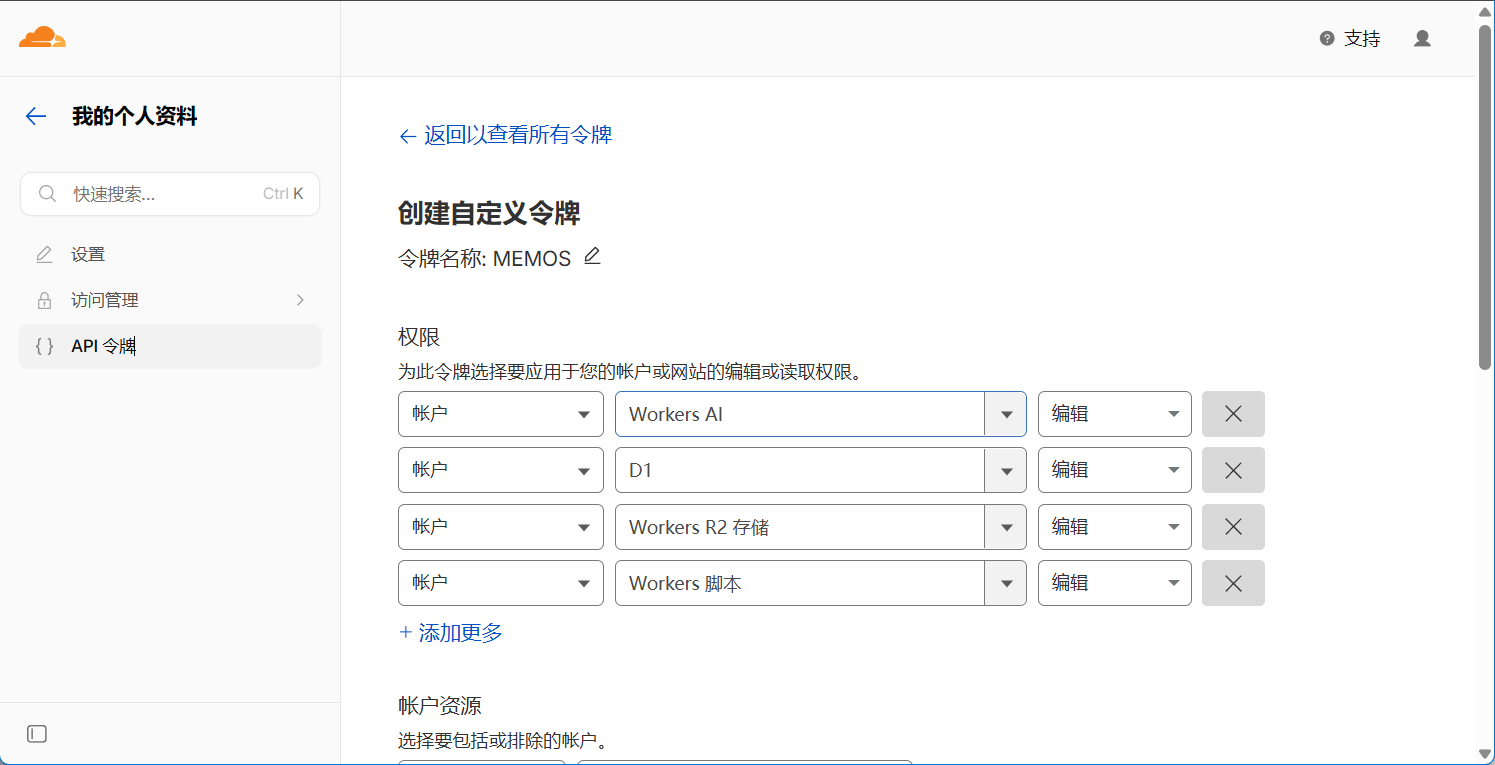Click the back arrow beside 我的个人资料
1495x765 pixels.
[36, 116]
